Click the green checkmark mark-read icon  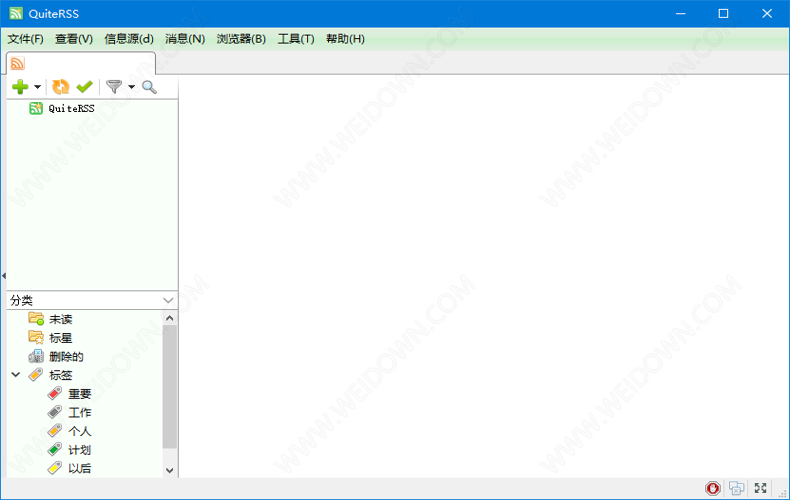click(x=84, y=87)
